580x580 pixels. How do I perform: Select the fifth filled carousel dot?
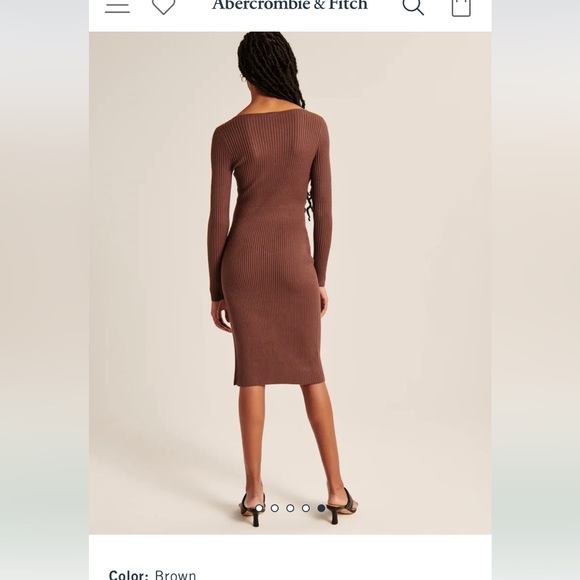pyautogui.click(x=321, y=508)
